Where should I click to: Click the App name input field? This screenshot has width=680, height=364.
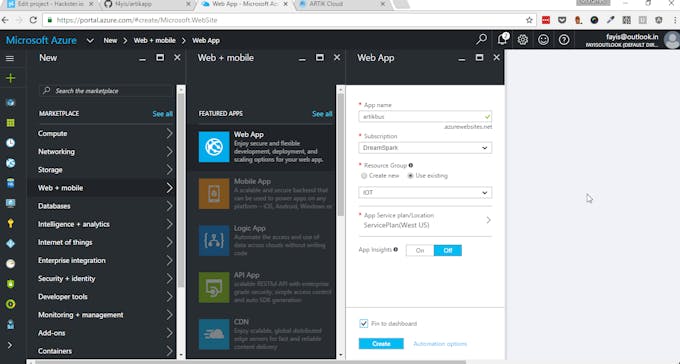pyautogui.click(x=425, y=117)
